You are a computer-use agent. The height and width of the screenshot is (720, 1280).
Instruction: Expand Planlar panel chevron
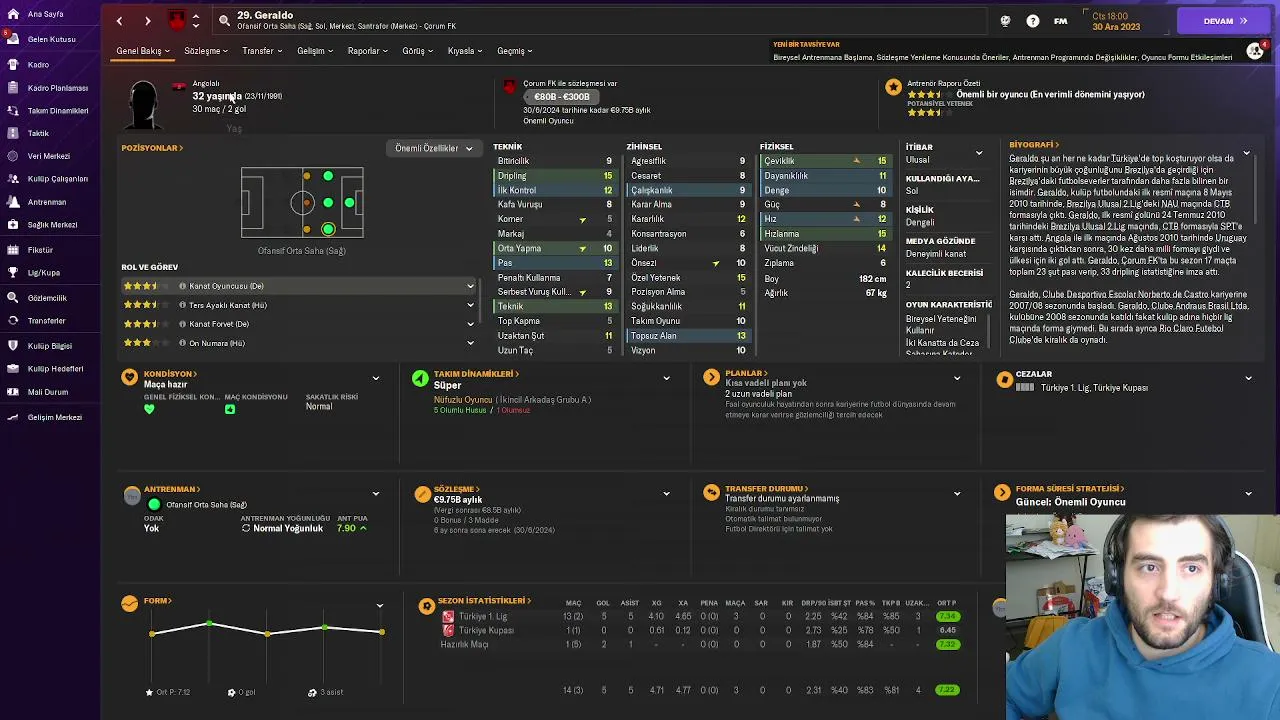click(x=957, y=378)
